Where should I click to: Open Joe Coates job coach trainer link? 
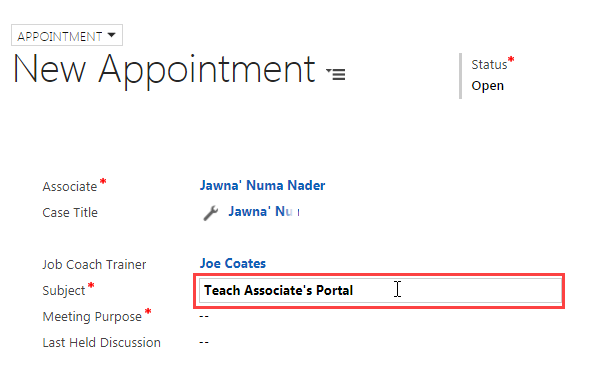tap(233, 263)
